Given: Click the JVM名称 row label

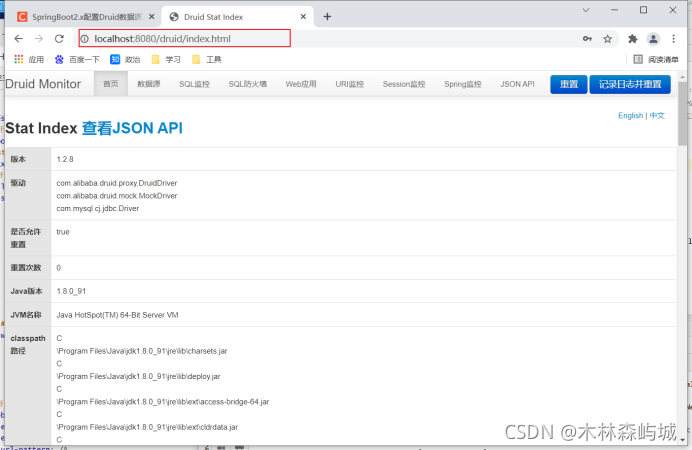Looking at the screenshot, I should [x=26, y=315].
